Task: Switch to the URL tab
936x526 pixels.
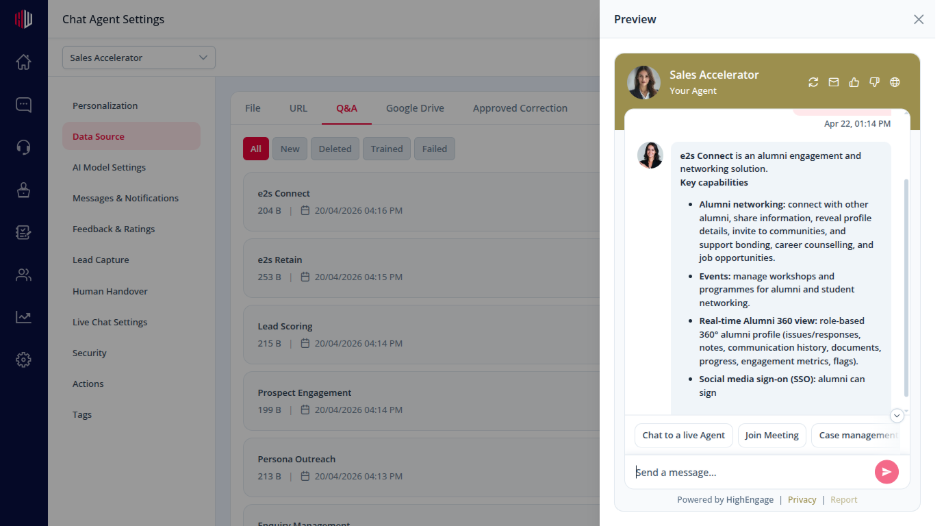Action: click(298, 108)
